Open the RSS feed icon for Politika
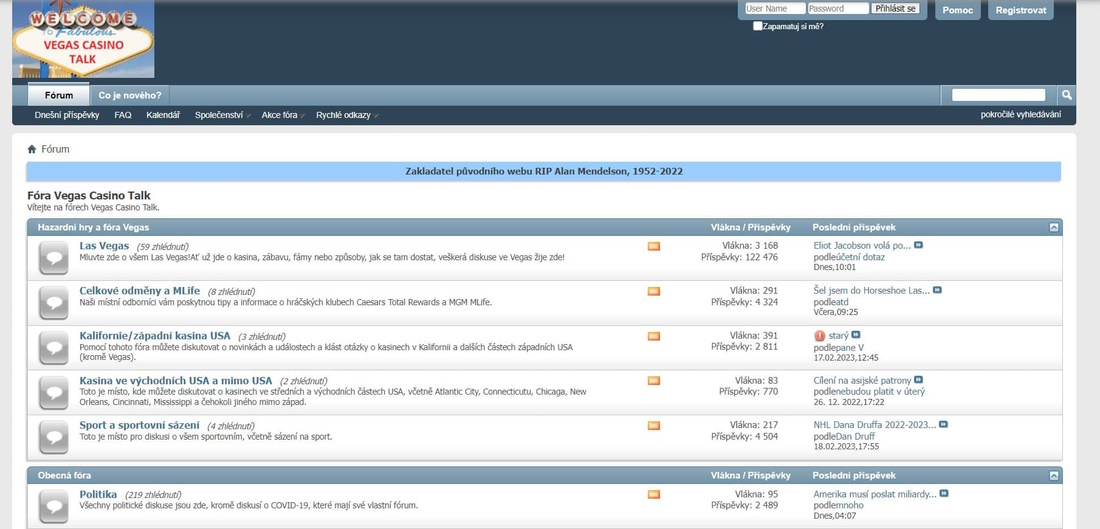Viewport: 1100px width, 529px height. point(654,495)
